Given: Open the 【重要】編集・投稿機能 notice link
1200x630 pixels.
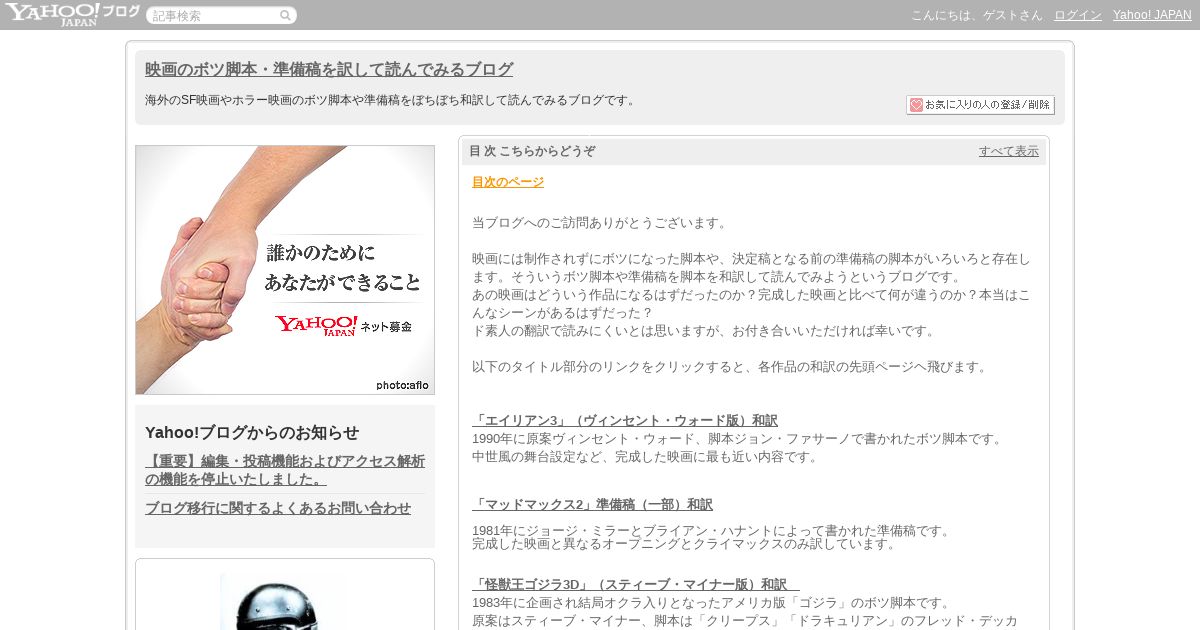Looking at the screenshot, I should 285,470.
